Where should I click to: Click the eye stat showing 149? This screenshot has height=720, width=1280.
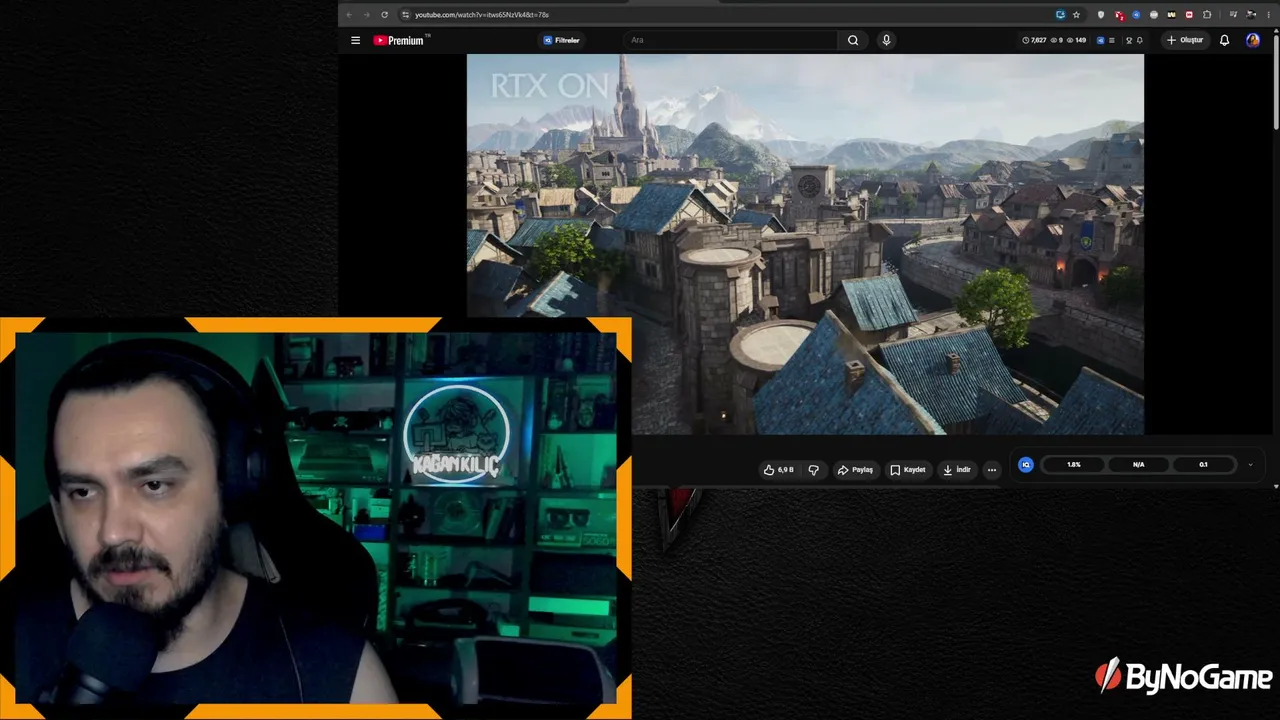tap(1076, 40)
